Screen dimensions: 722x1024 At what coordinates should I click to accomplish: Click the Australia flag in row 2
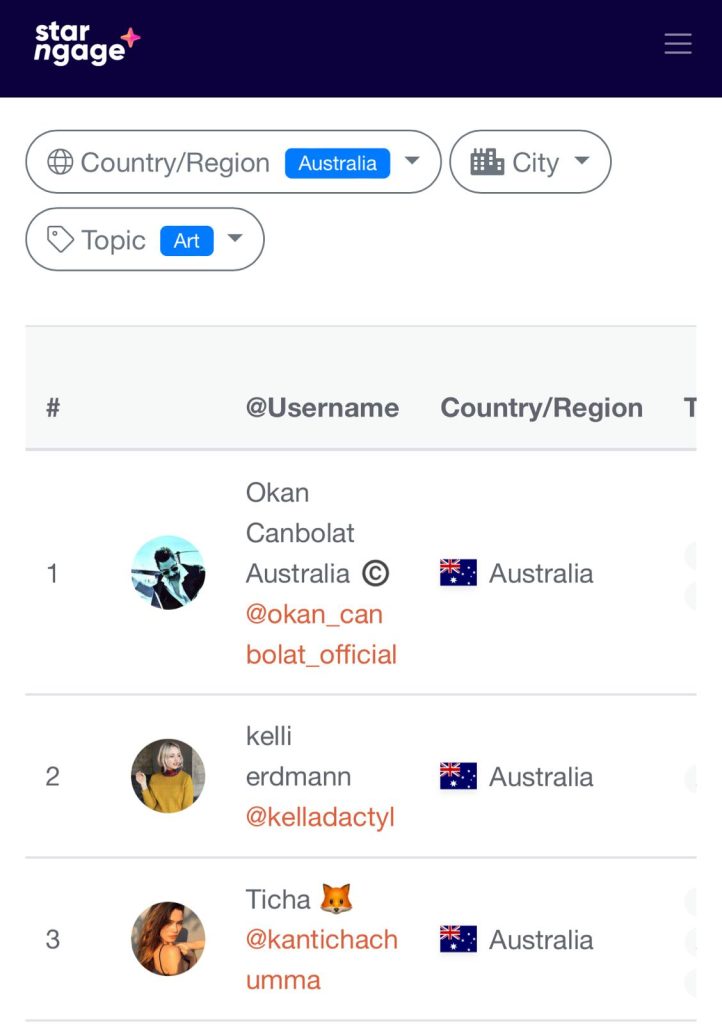458,776
